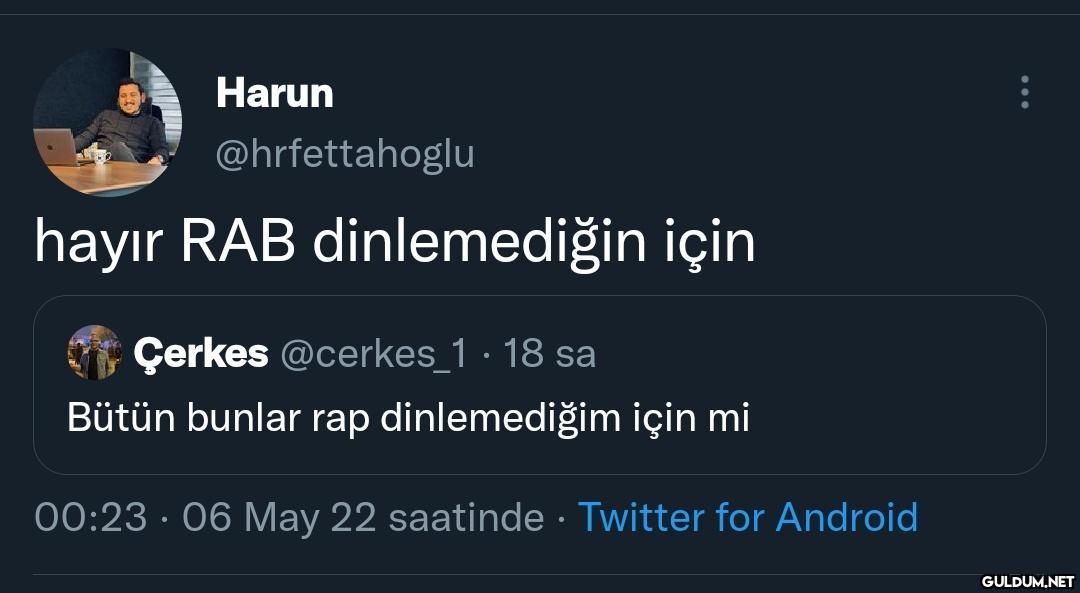Open the quoted tweet text "Bütün bunlar rap…"
The height and width of the screenshot is (593, 1080).
coord(408,416)
